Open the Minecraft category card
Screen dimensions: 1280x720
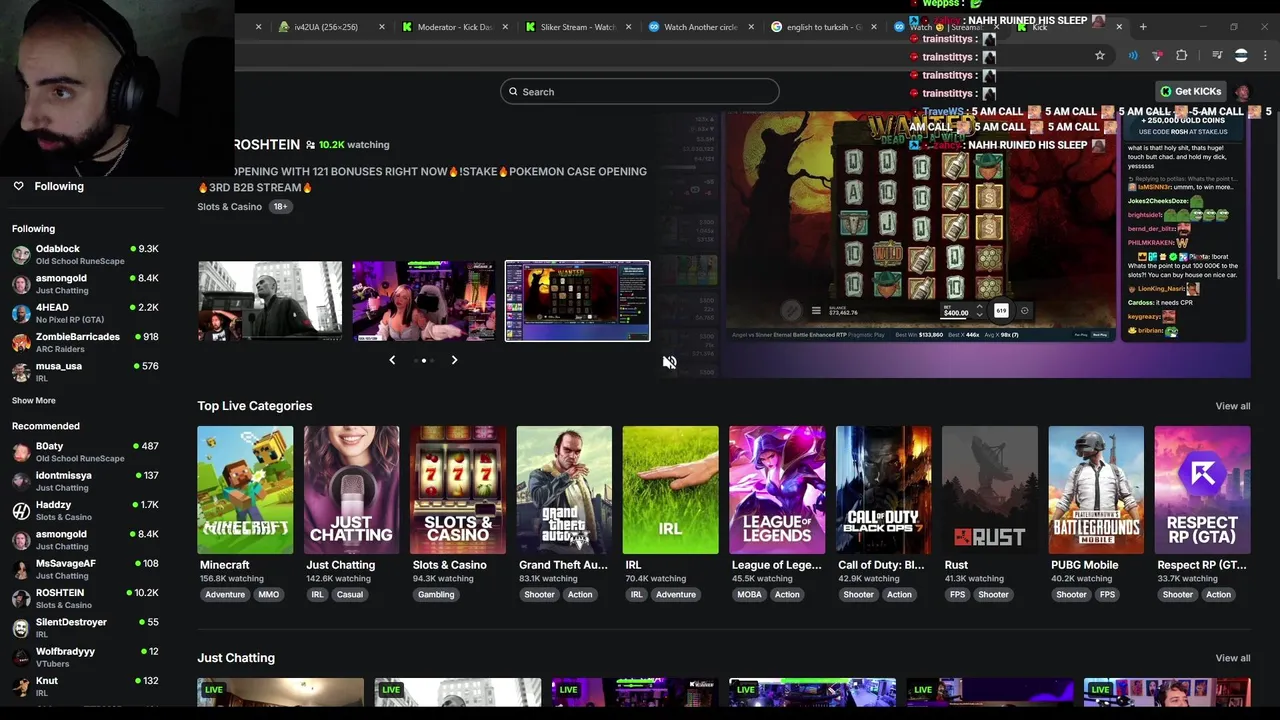tap(245, 490)
